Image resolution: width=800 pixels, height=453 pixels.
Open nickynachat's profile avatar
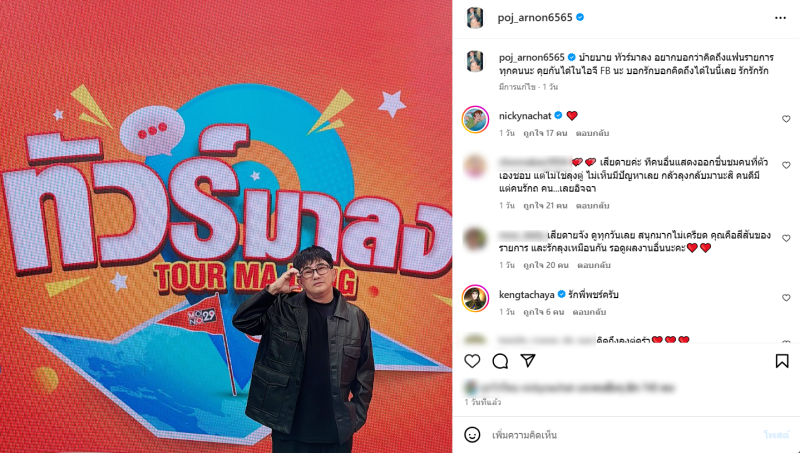coord(476,119)
